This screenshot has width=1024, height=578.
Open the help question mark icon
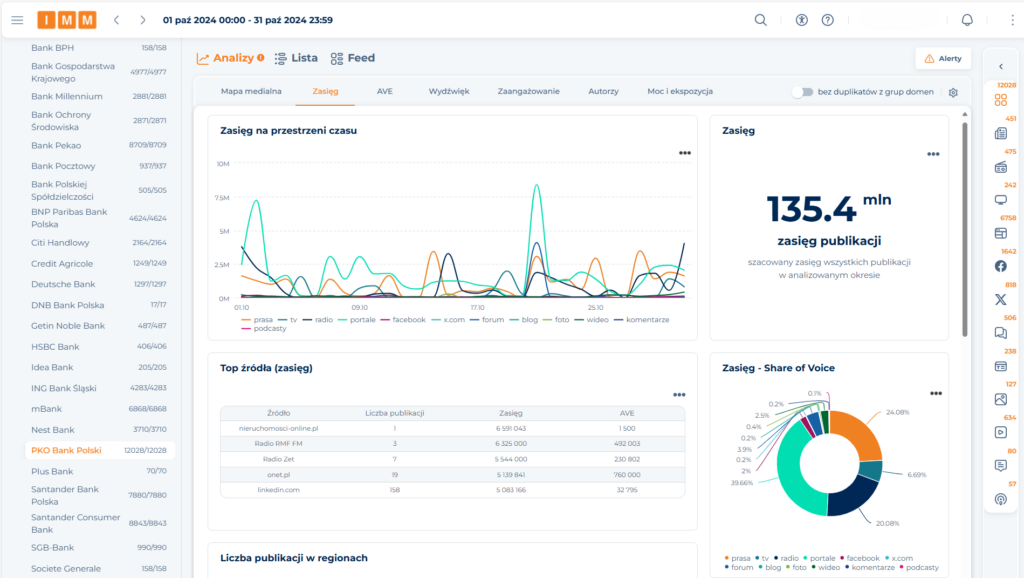827,20
